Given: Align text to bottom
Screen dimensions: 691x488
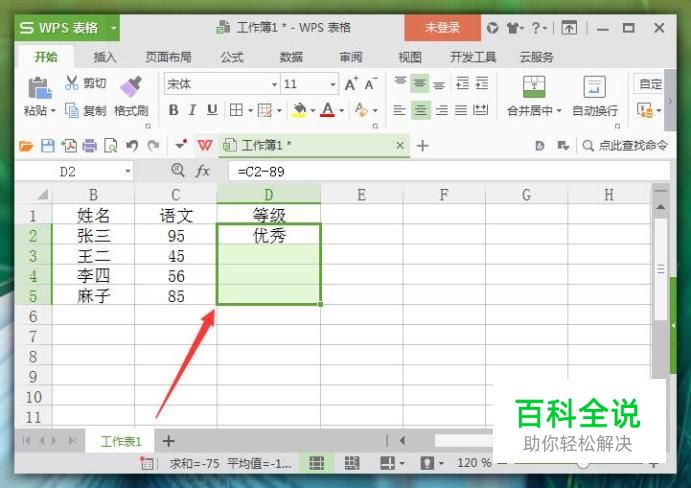Looking at the screenshot, I should point(439,84).
